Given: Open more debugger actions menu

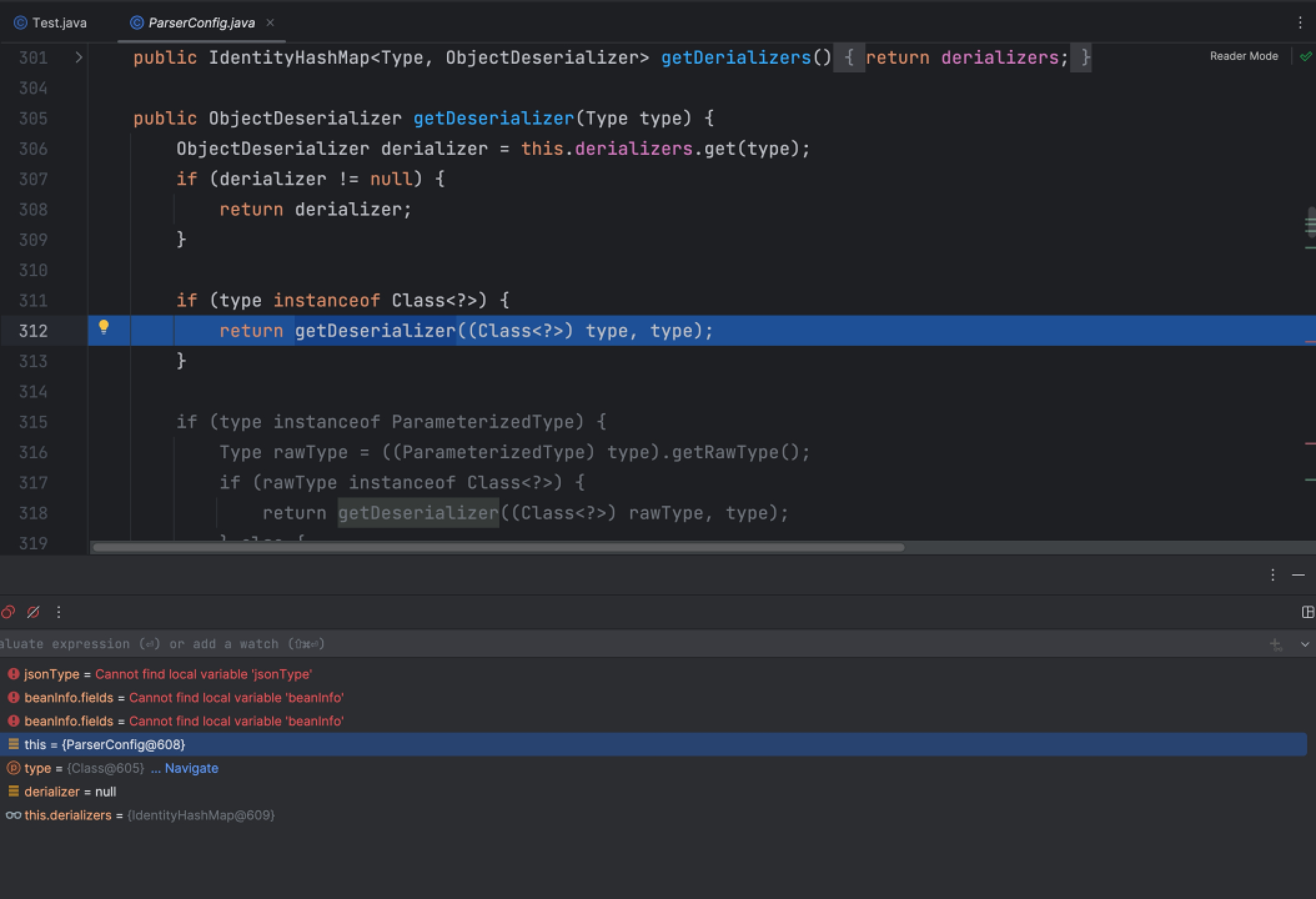Looking at the screenshot, I should (x=59, y=612).
